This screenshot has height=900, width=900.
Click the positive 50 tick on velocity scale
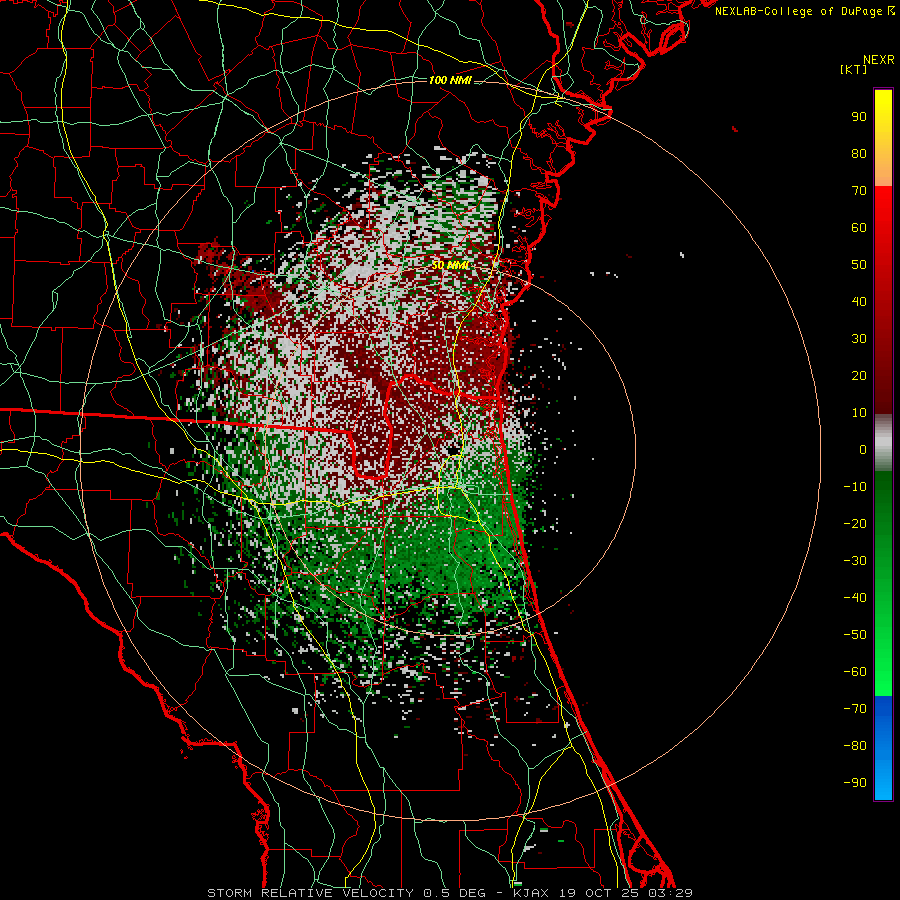pos(859,265)
